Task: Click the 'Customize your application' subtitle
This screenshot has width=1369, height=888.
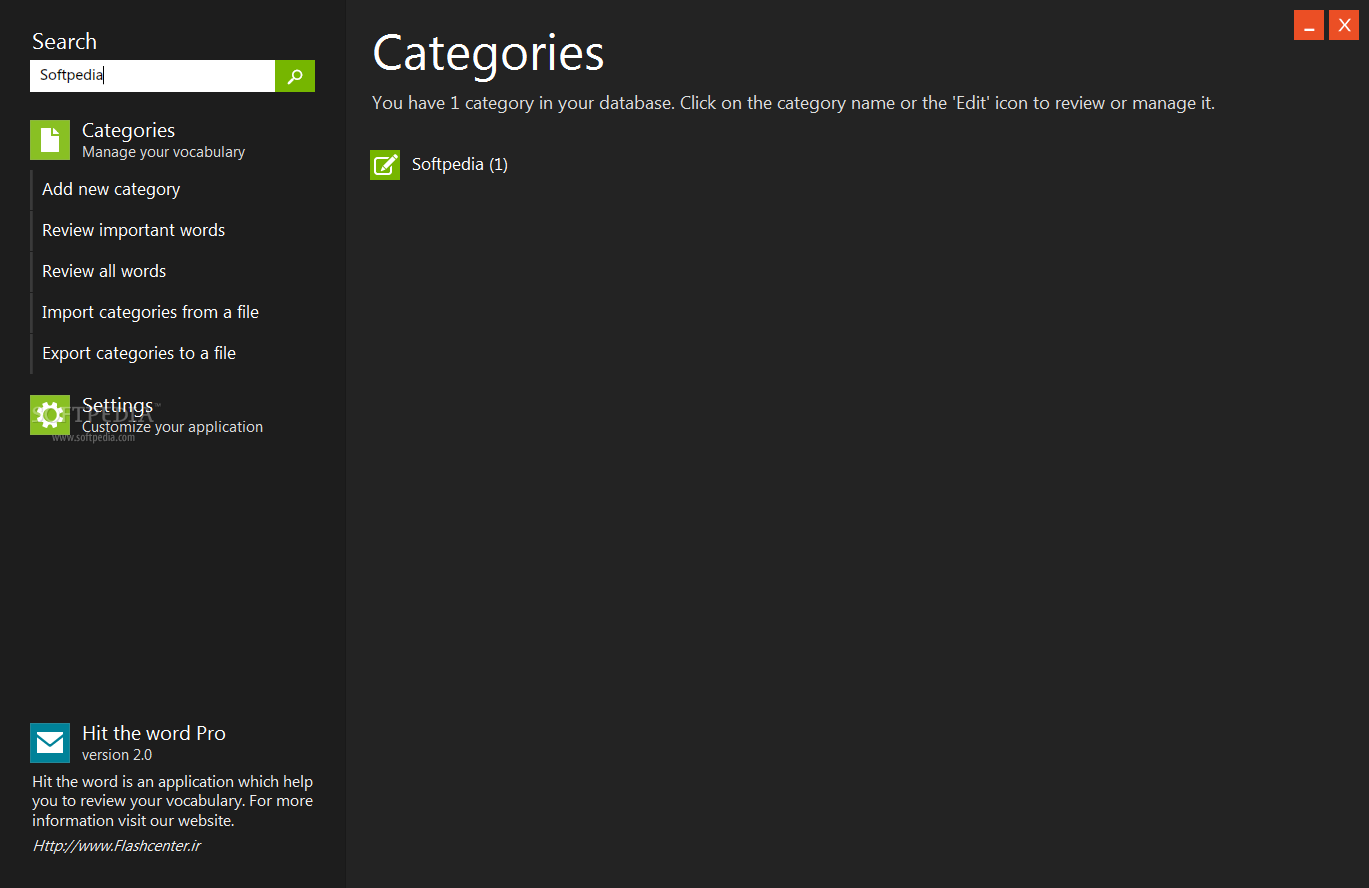Action: [x=172, y=427]
